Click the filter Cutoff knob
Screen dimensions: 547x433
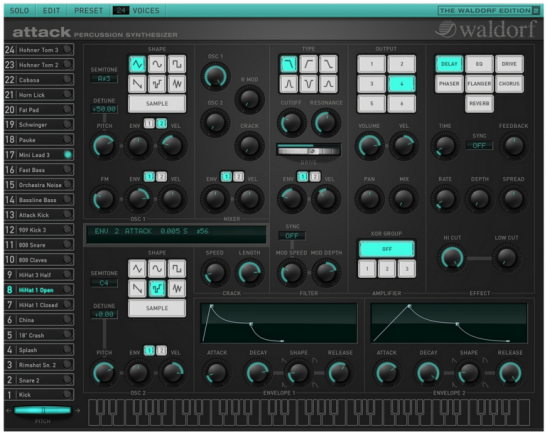pos(291,122)
